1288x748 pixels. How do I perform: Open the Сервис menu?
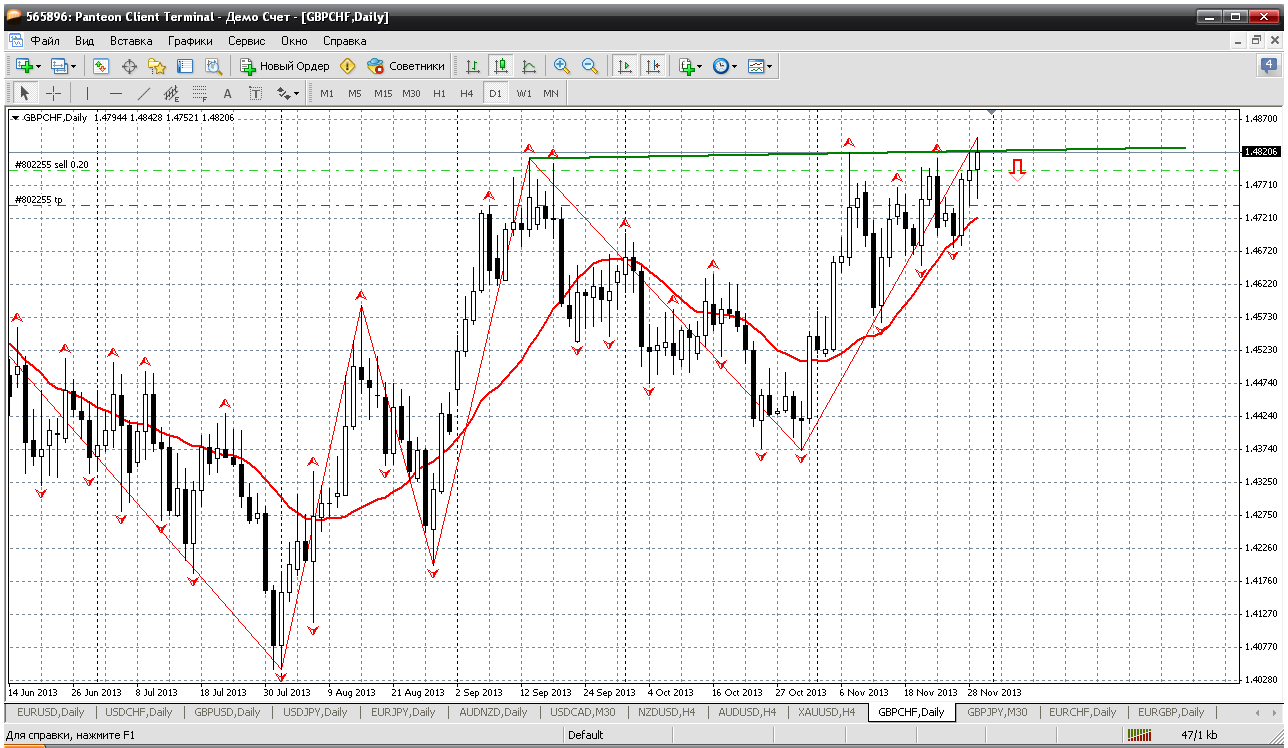[246, 41]
